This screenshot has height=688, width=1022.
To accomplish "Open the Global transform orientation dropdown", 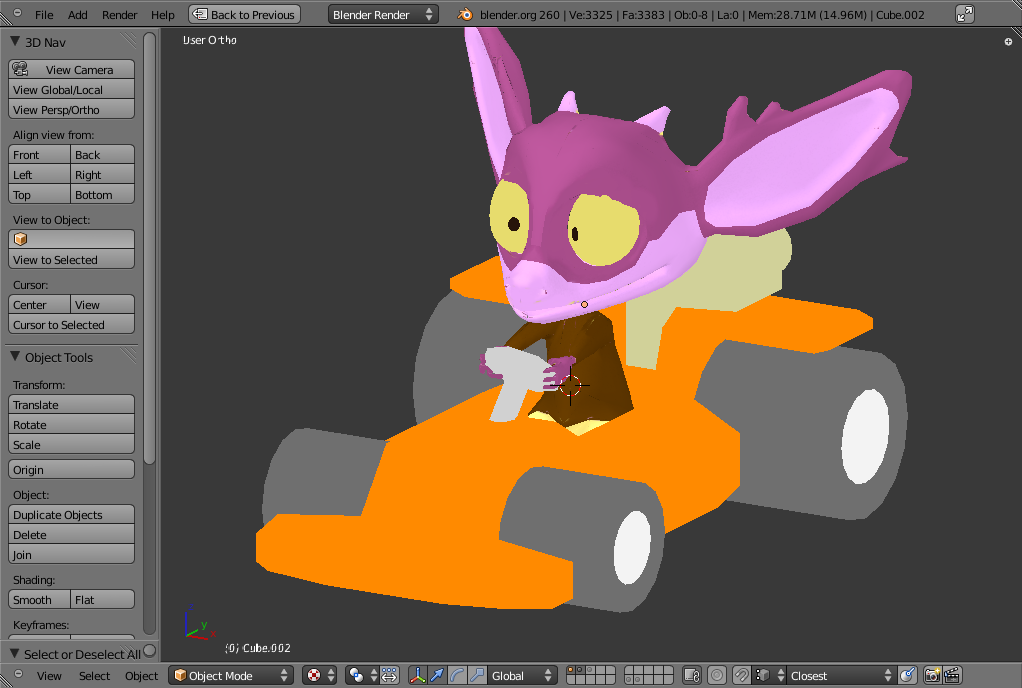I will 522,676.
